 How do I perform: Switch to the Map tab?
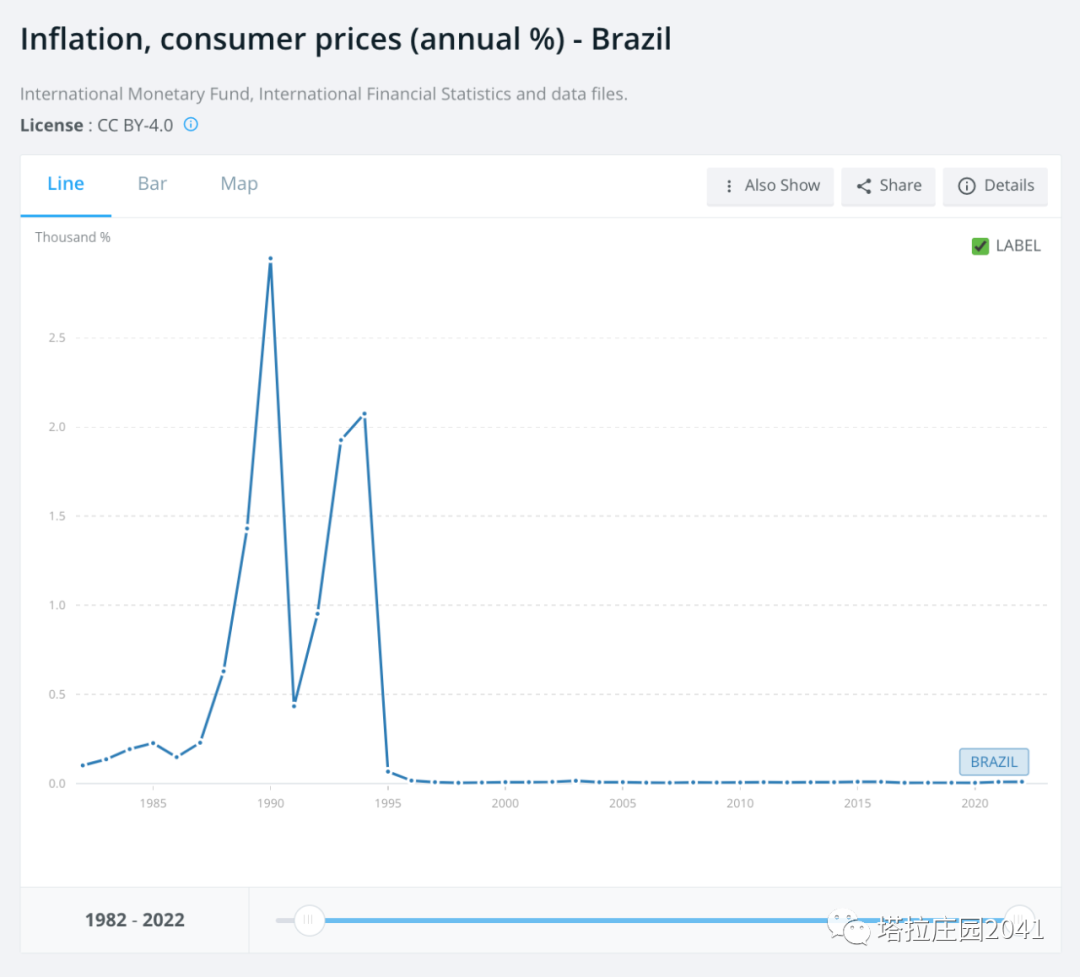point(239,184)
